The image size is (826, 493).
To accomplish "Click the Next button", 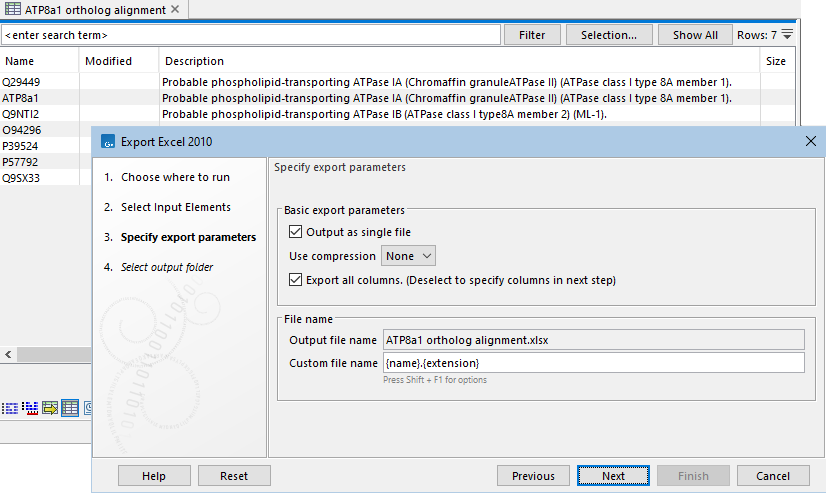I will [x=613, y=476].
